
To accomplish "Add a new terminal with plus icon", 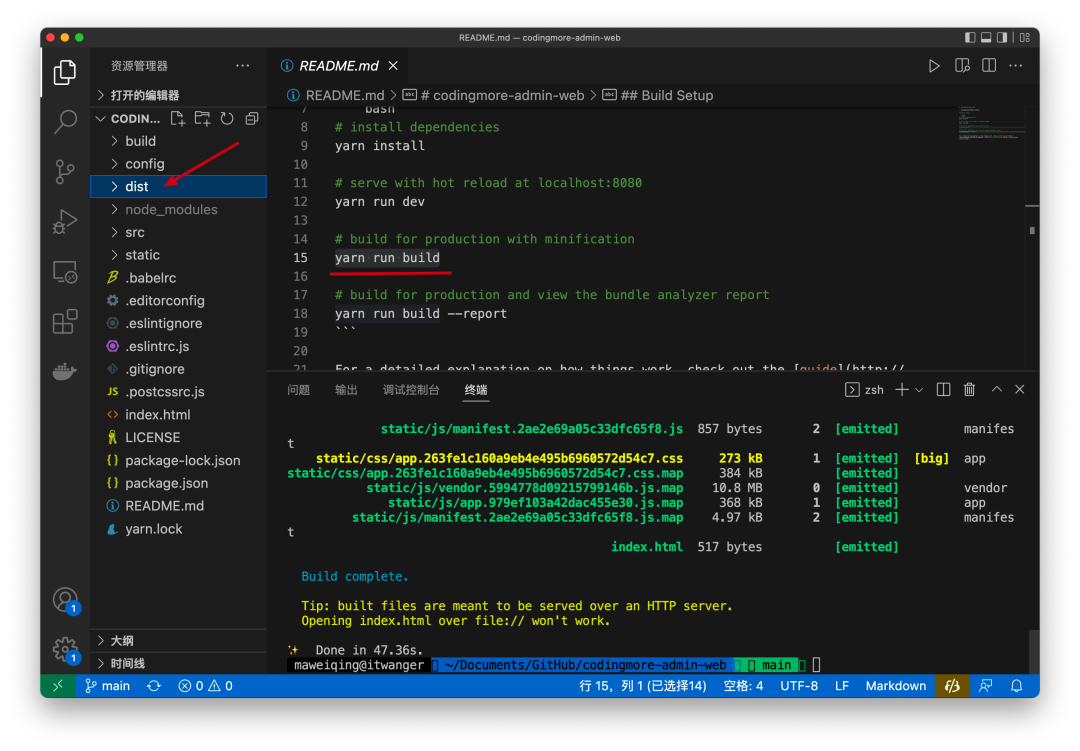I will [902, 390].
